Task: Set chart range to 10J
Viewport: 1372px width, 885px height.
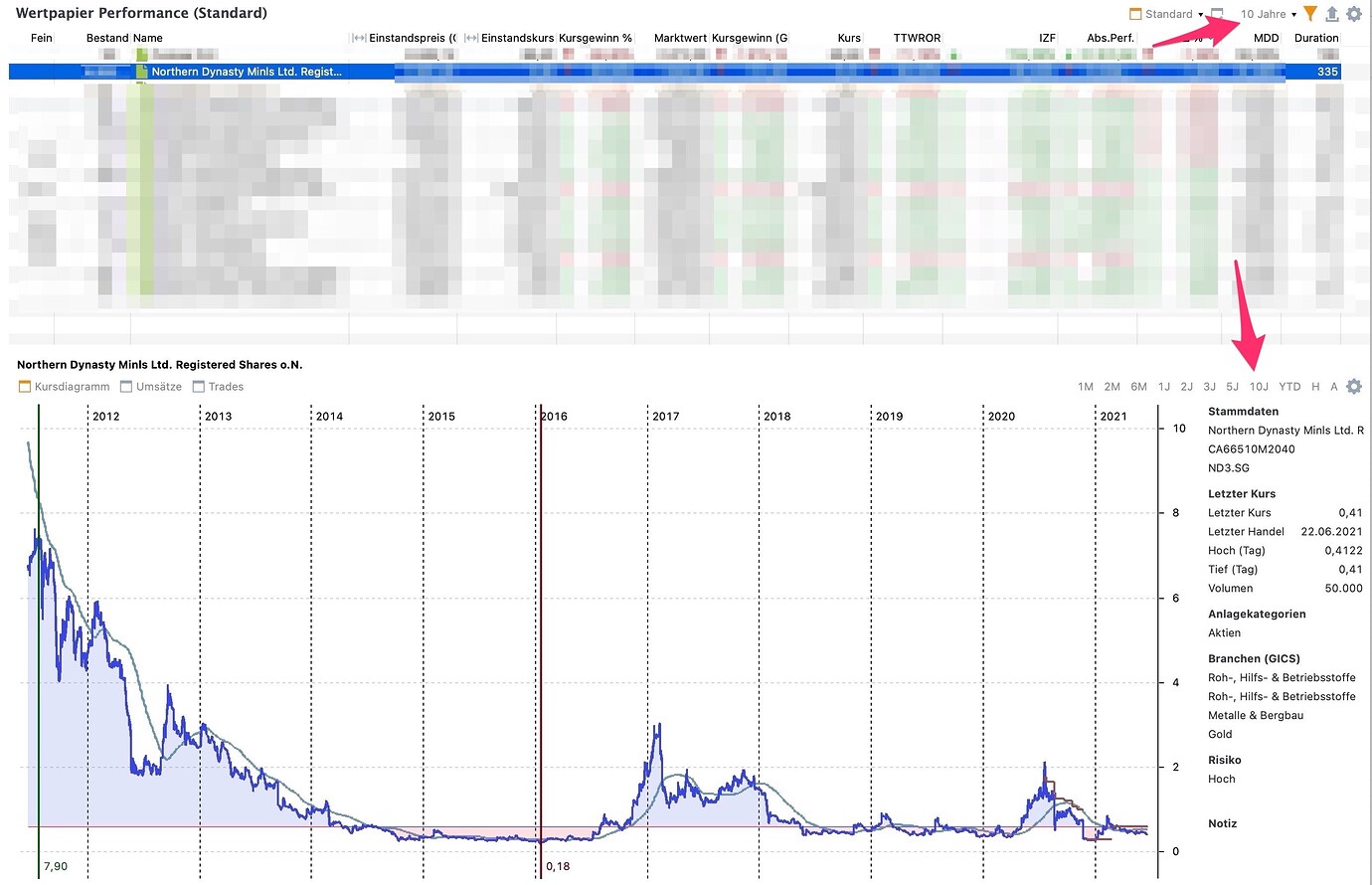Action: (1259, 387)
